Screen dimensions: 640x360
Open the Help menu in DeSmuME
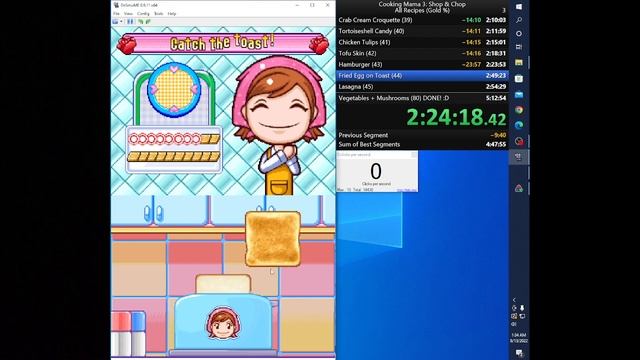pos(172,13)
